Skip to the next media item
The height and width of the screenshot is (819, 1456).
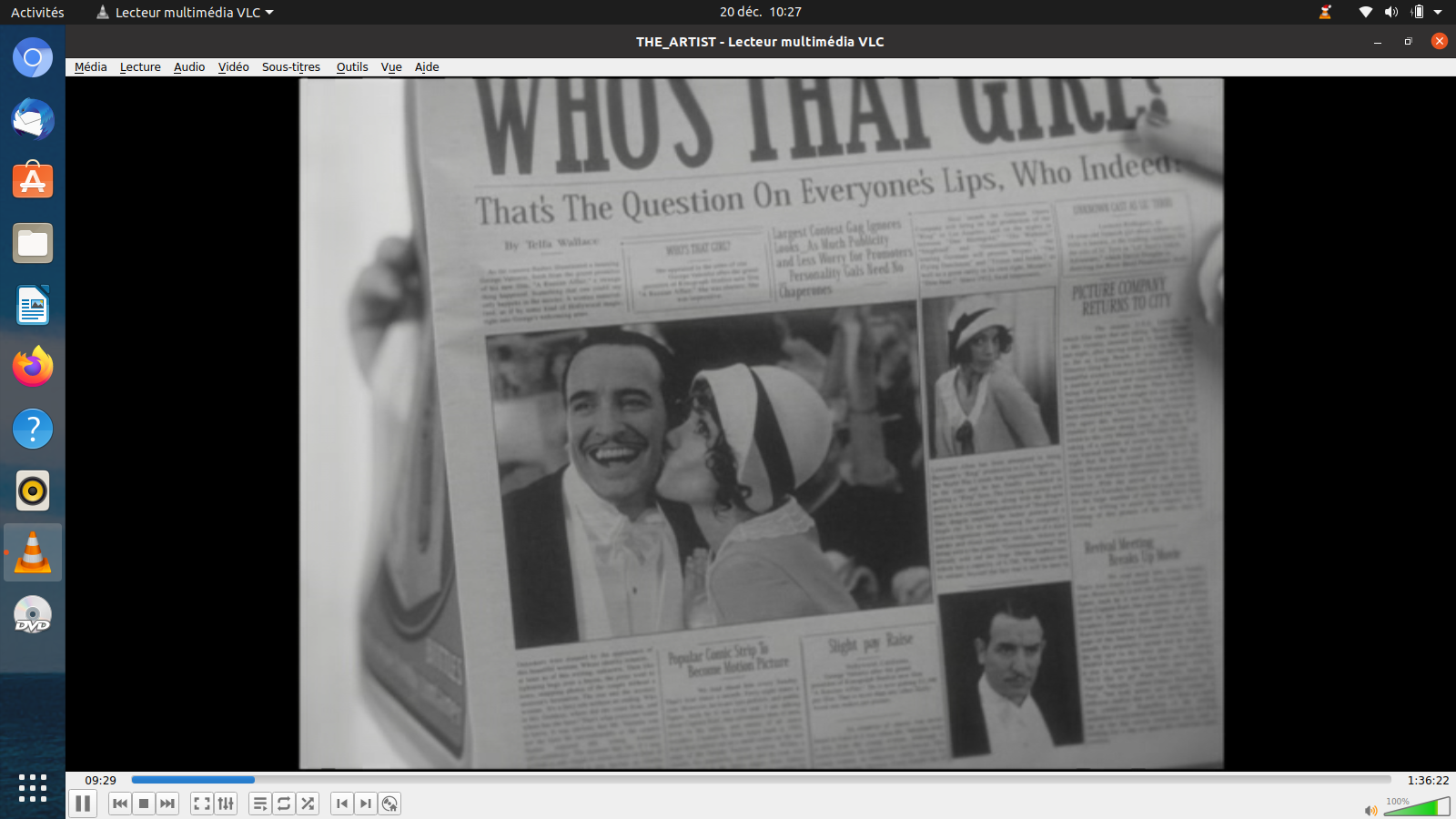point(167,804)
